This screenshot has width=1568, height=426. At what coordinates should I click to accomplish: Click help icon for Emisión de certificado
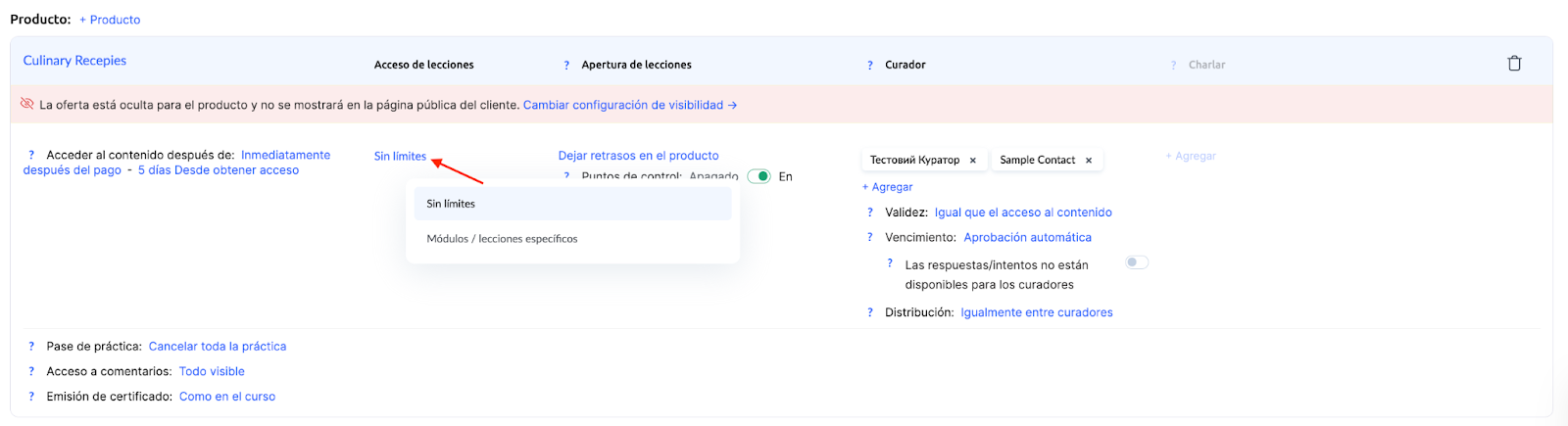tap(31, 397)
